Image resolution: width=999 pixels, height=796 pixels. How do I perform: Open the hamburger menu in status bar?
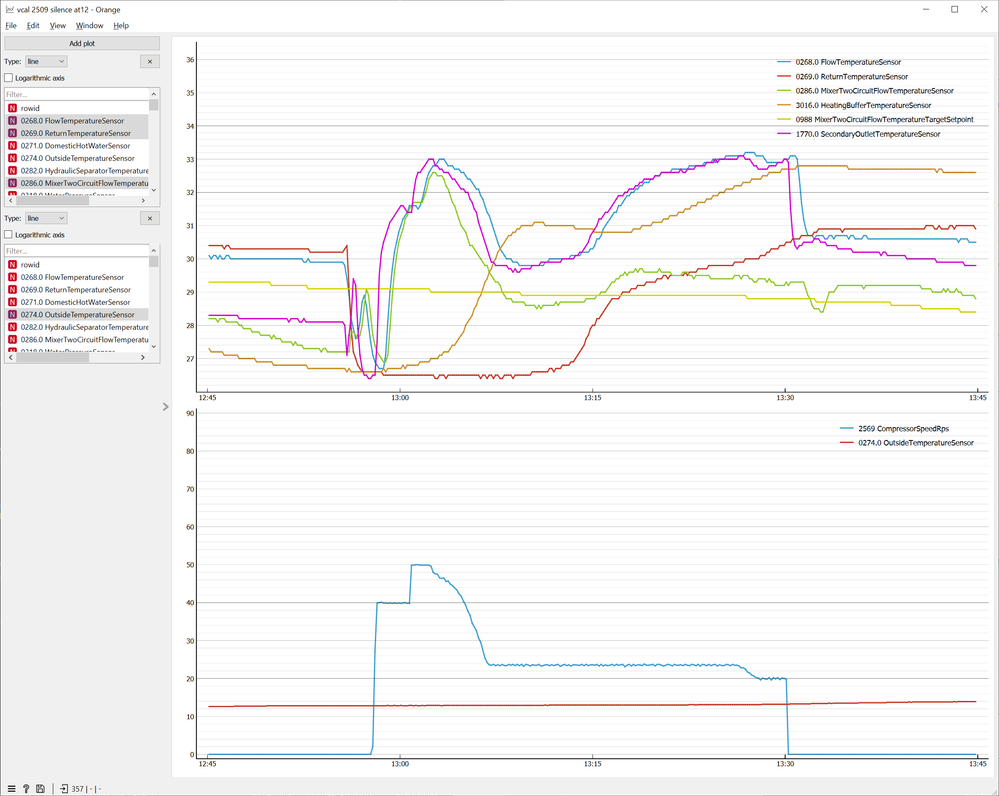[11, 788]
